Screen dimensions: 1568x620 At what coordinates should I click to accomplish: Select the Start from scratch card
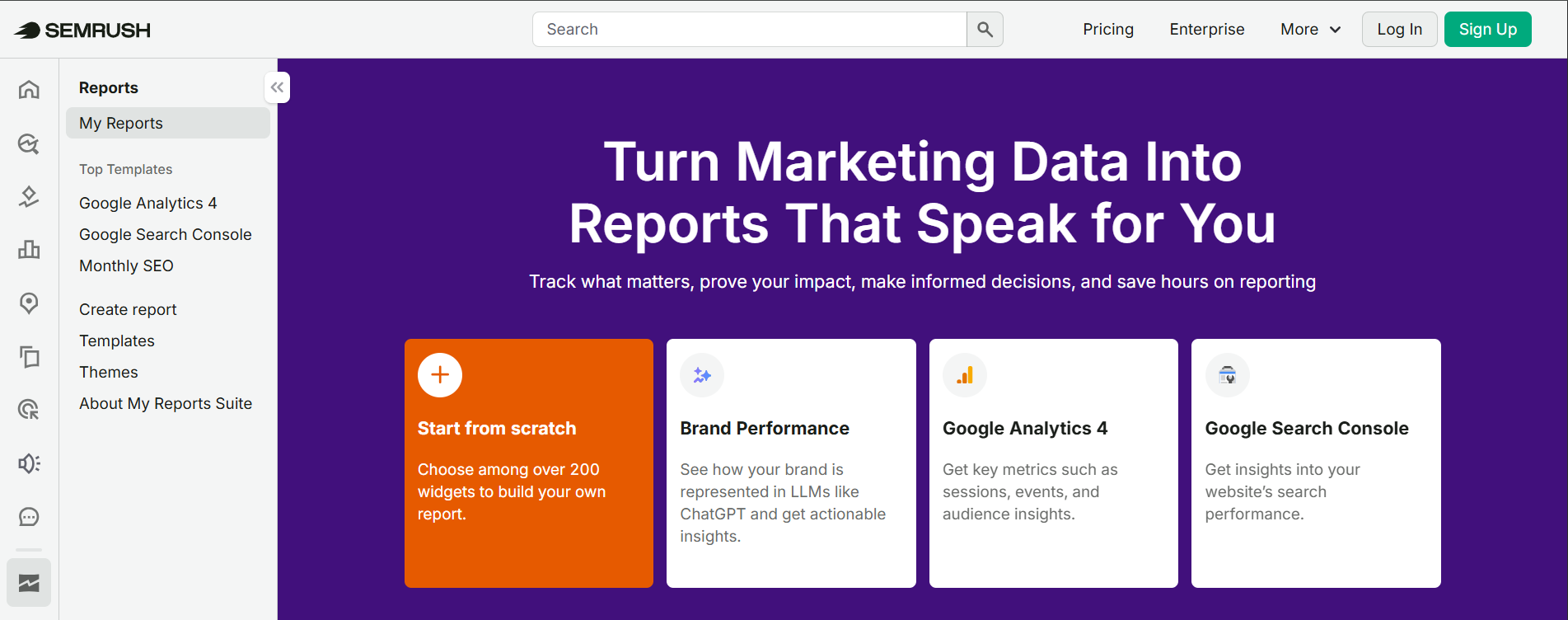point(529,463)
